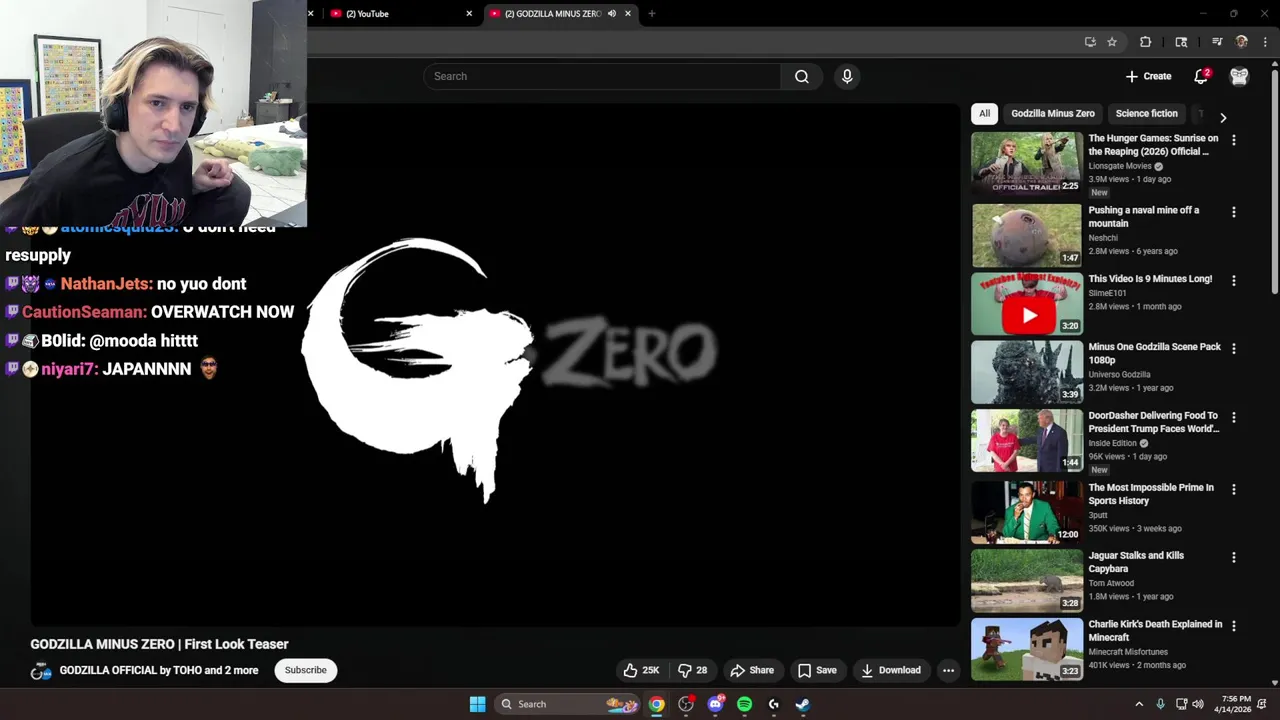This screenshot has width=1280, height=720.
Task: Click the Windows taskbar Search box
Action: [x=567, y=704]
